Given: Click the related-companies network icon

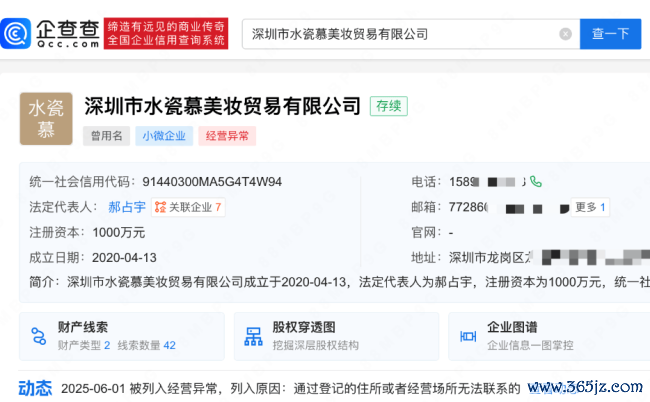Looking at the screenshot, I should pyautogui.click(x=160, y=207).
